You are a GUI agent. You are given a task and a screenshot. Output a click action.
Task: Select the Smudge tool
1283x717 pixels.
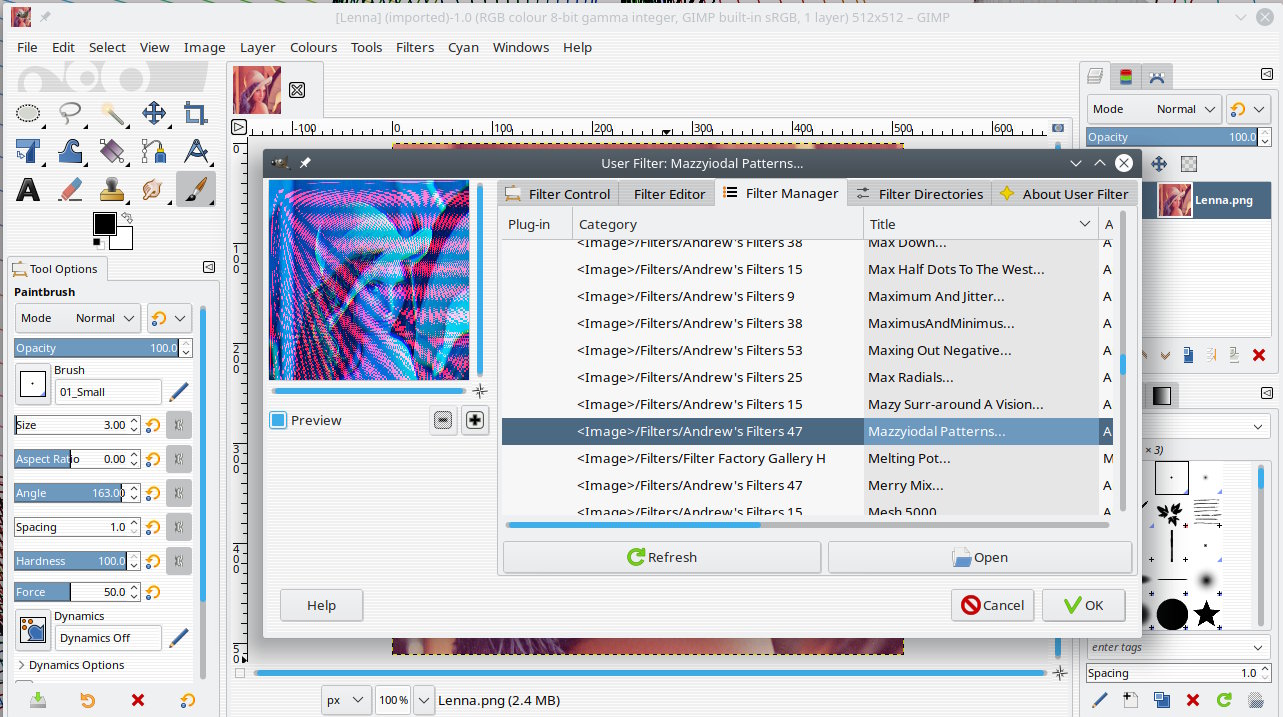(x=154, y=189)
